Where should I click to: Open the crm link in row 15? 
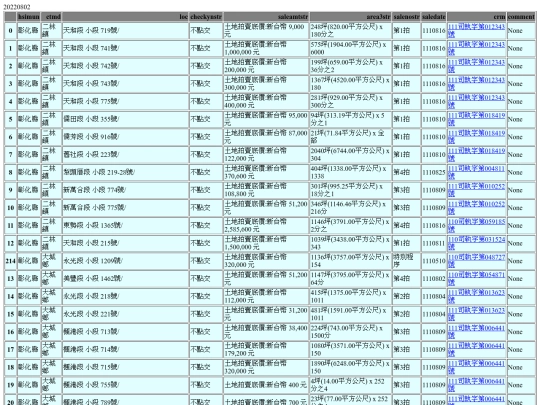(476, 314)
